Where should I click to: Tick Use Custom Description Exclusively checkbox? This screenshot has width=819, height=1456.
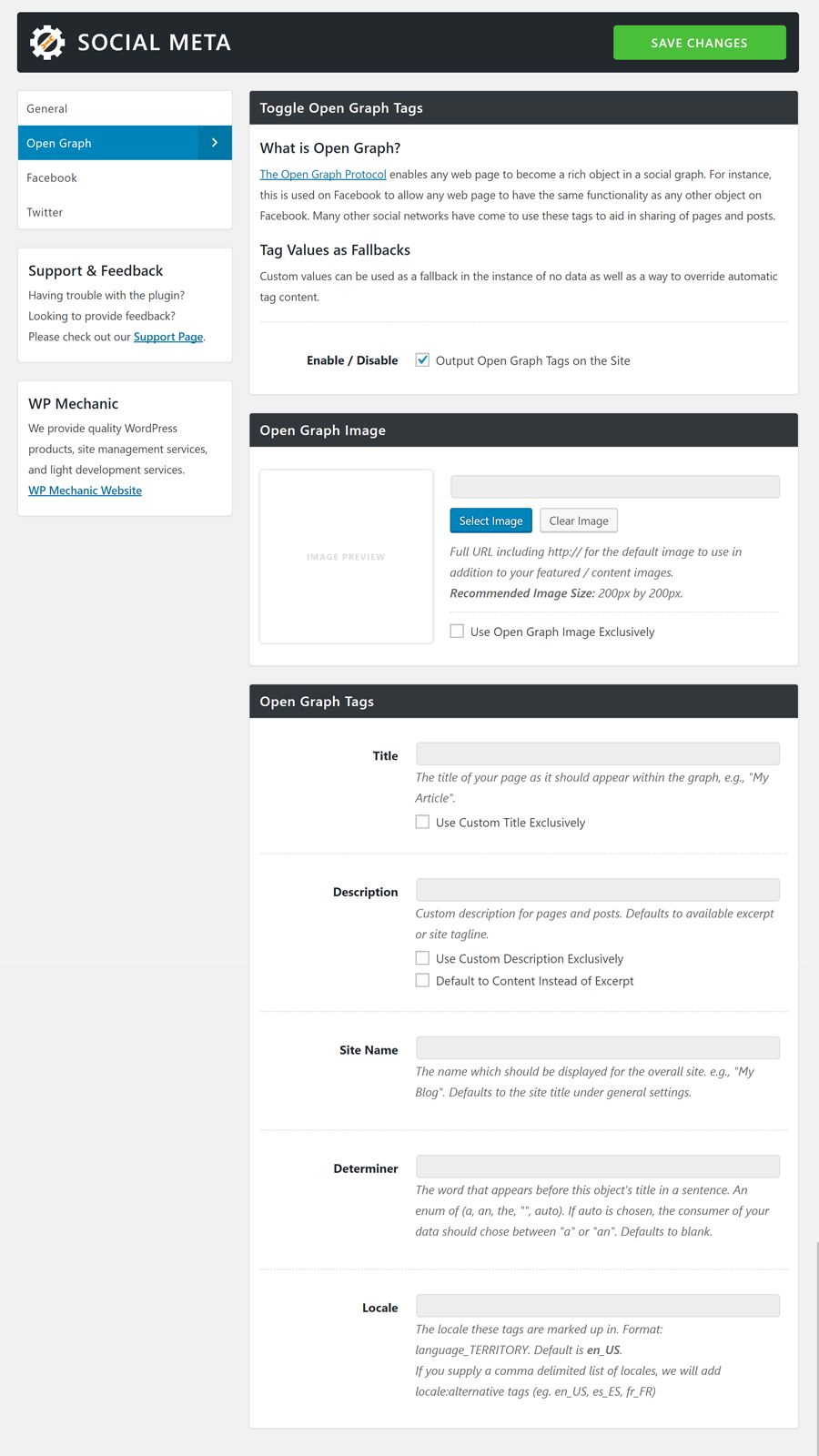tap(422, 958)
